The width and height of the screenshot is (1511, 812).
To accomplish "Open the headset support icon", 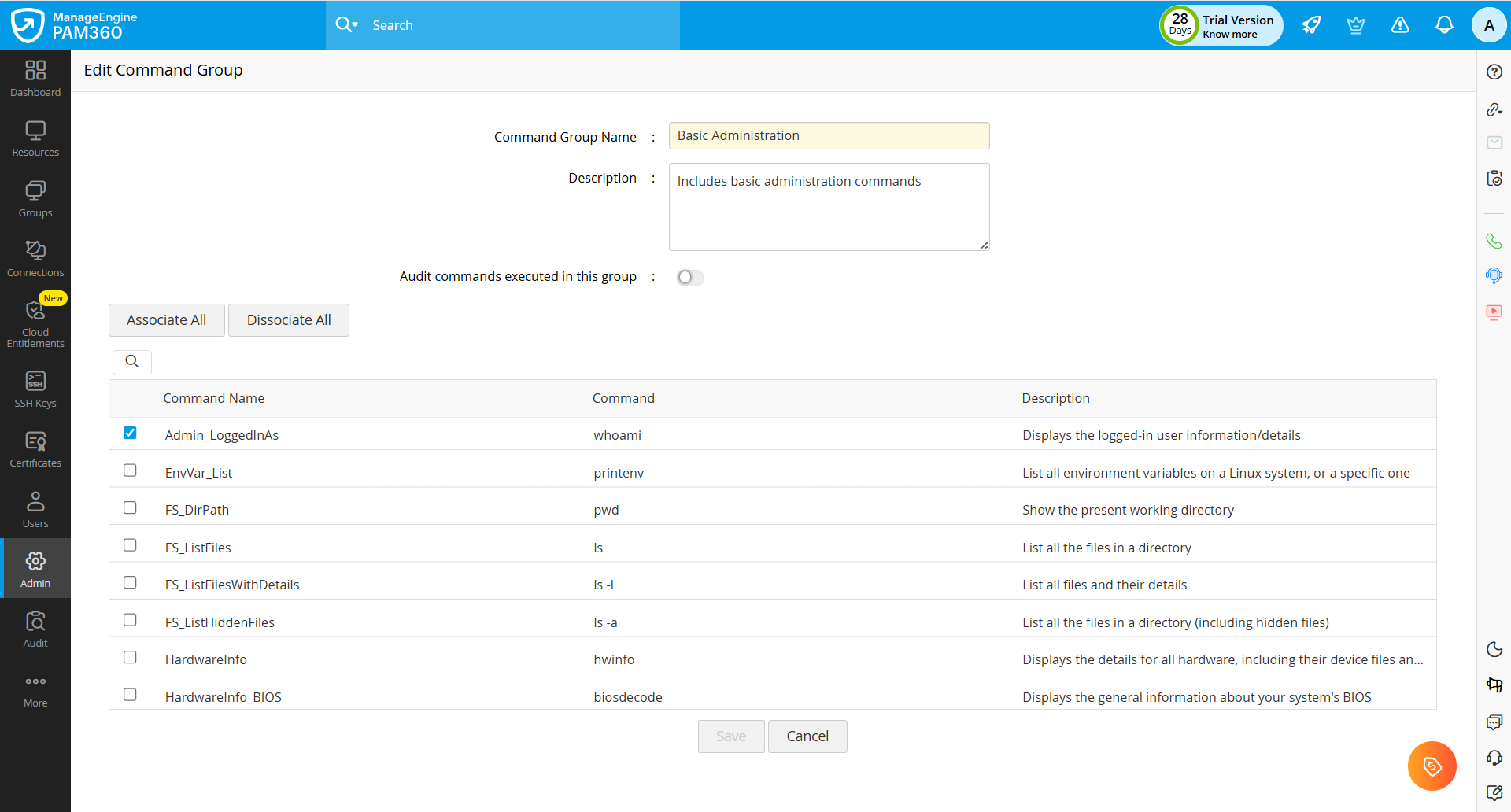I will tap(1494, 758).
